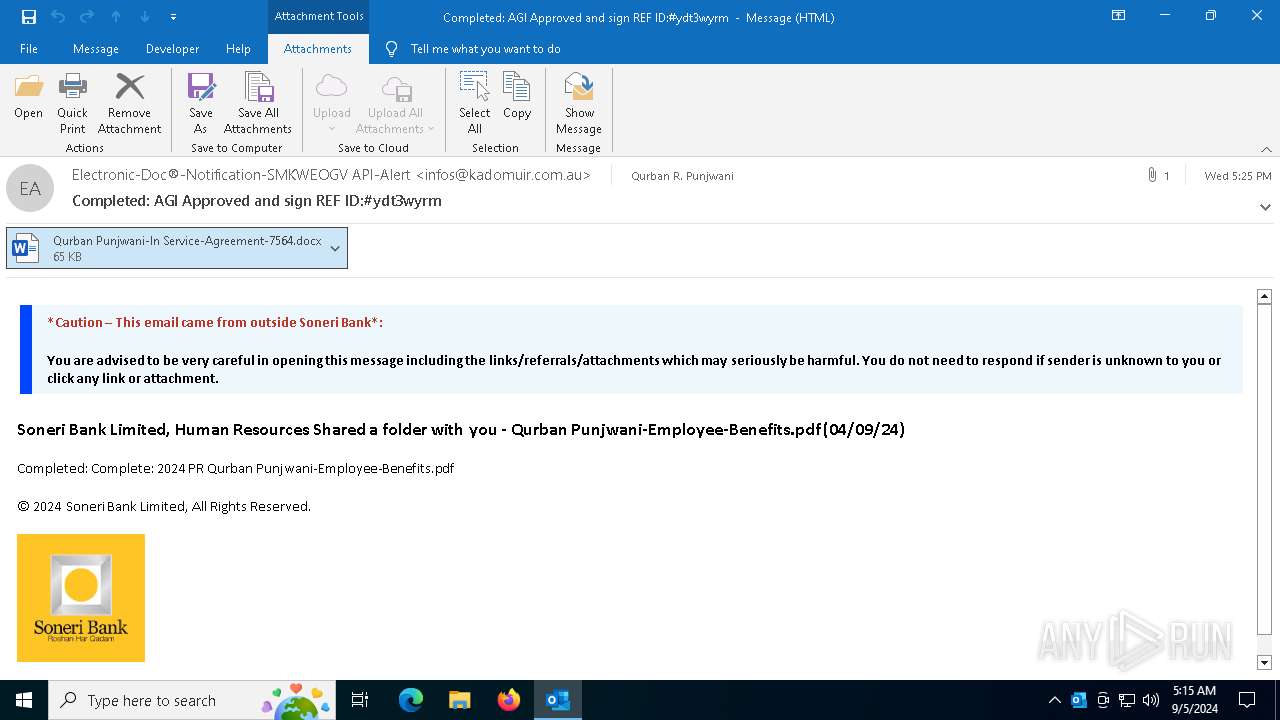Click the Wed 5:25 PM timestamp
Screen dimensions: 1280x720
[1238, 176]
